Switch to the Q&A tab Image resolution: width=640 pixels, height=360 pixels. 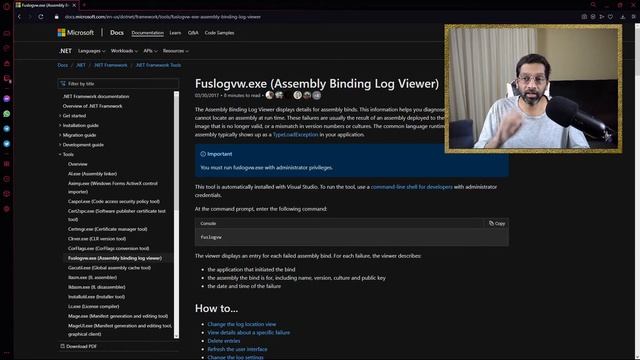pos(193,33)
